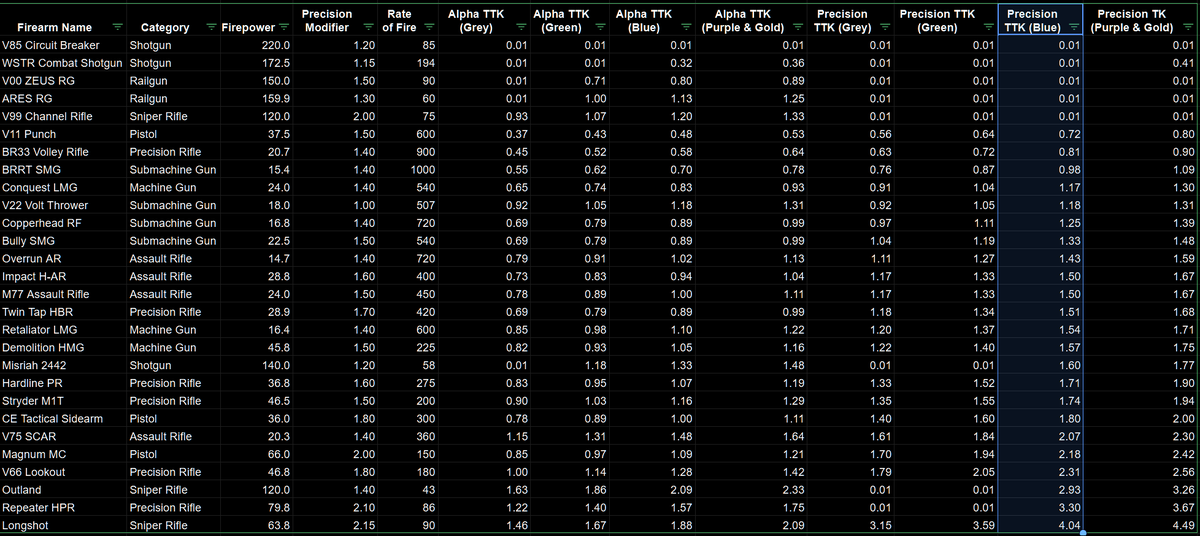Select the V00 ZEUS RG cell
The width and height of the screenshot is (1200, 536).
pyautogui.click(x=63, y=81)
